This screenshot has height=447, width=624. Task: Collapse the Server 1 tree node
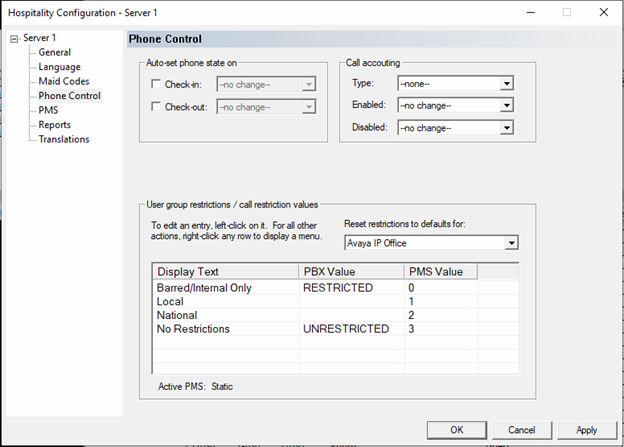click(14, 39)
